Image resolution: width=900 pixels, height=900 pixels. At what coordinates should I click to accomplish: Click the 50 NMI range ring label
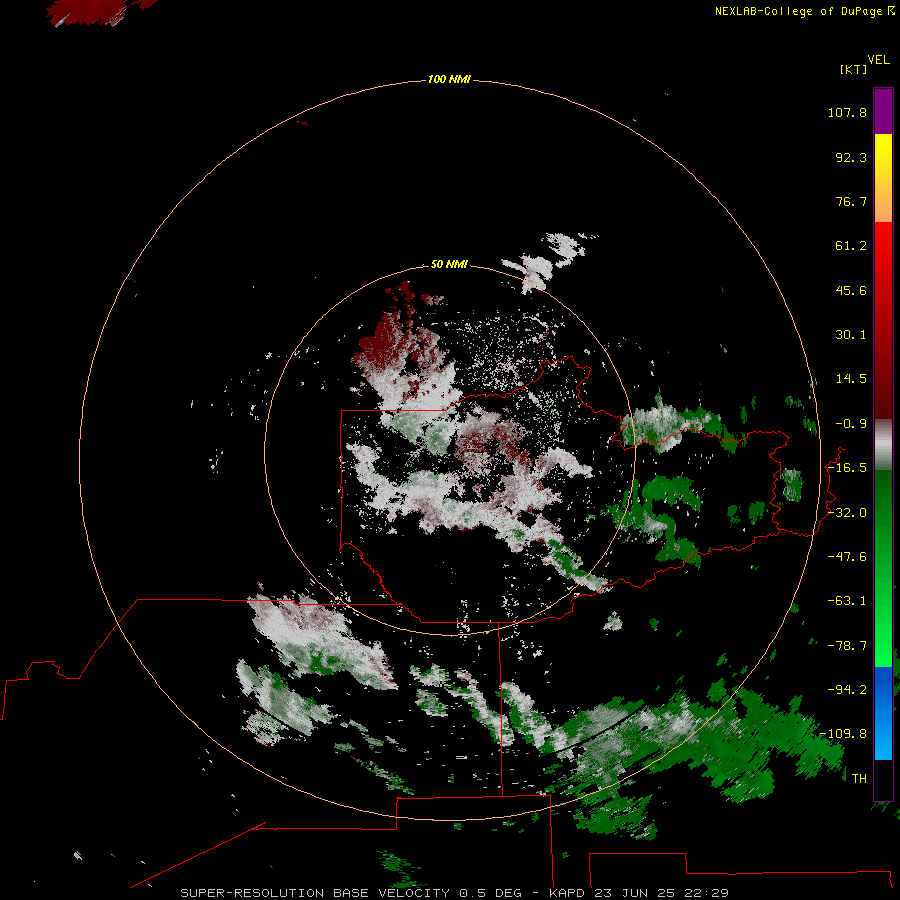(449, 264)
